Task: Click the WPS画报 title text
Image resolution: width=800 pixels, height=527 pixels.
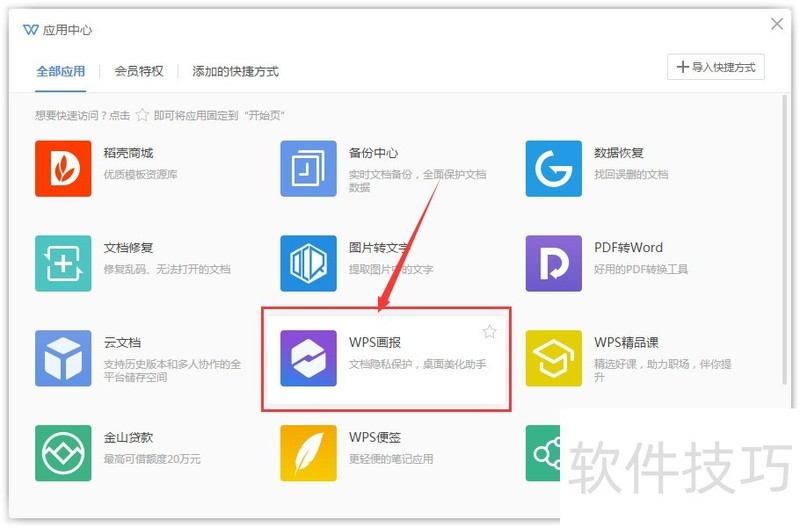Action: [x=375, y=342]
